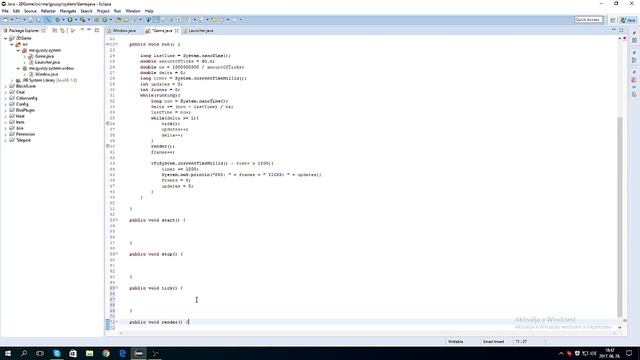Open File Explorer from the taskbar

[89, 353]
